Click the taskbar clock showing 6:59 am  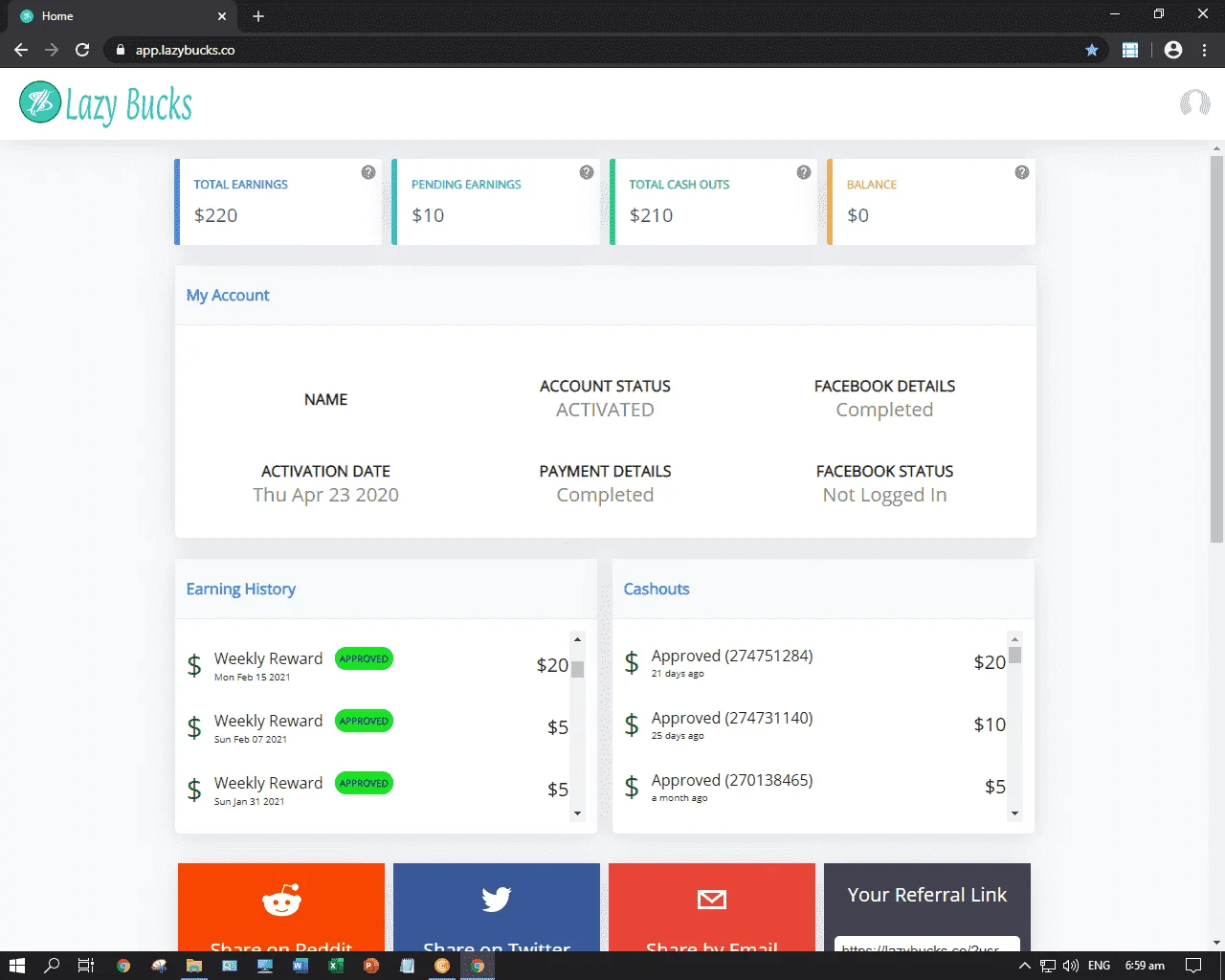coord(1145,966)
